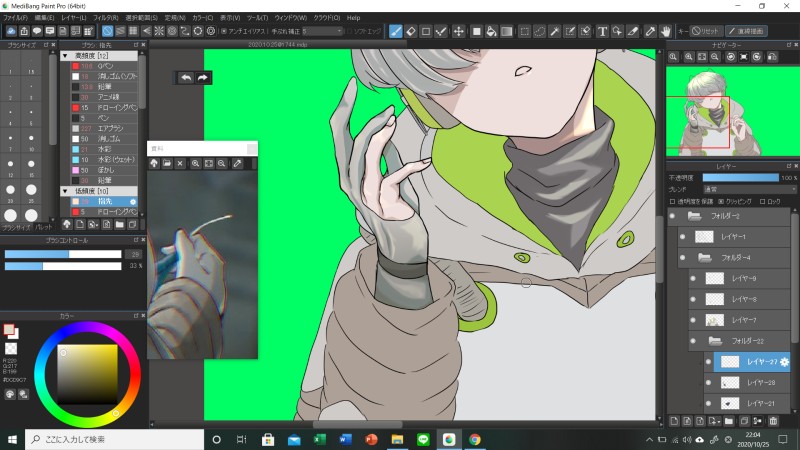Collapse フォルダー4 folder
The height and width of the screenshot is (450, 800).
[x=704, y=258]
